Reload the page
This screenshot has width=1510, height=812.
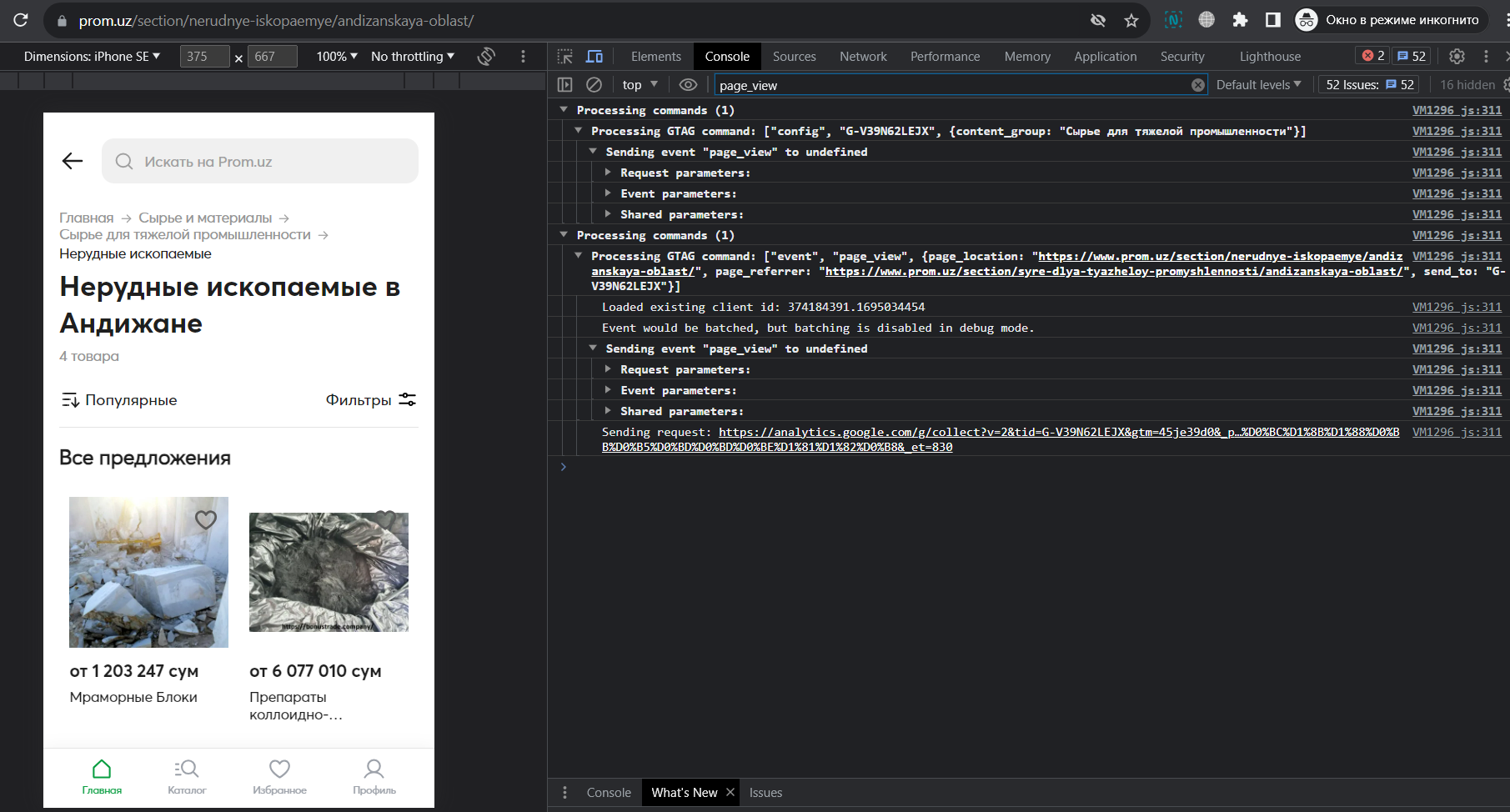pos(21,21)
